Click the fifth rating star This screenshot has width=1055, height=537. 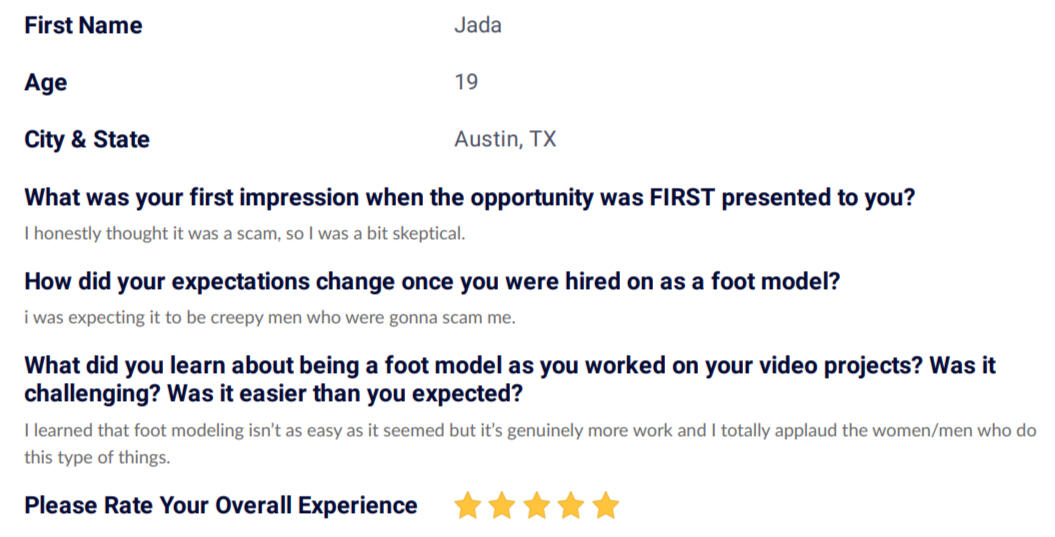606,505
